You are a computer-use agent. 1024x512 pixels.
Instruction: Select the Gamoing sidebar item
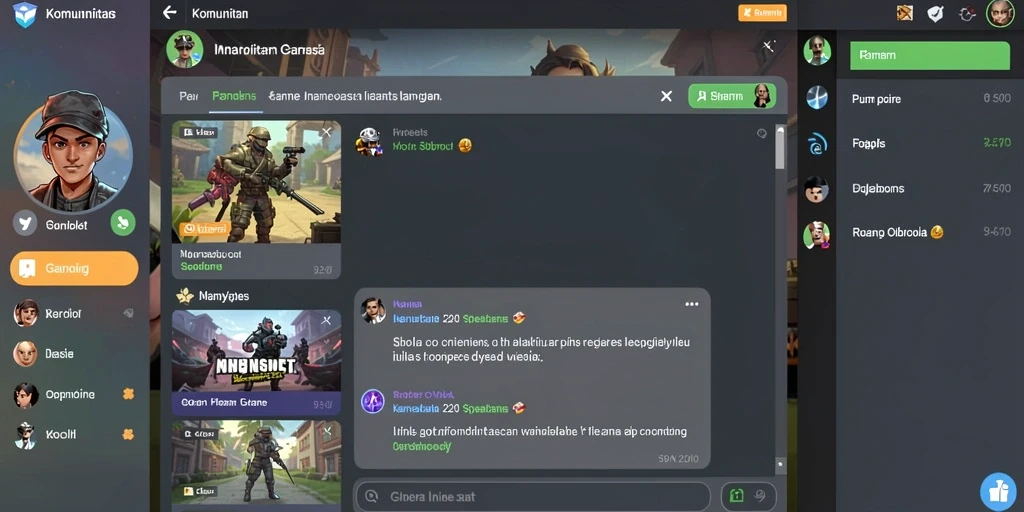click(x=74, y=268)
